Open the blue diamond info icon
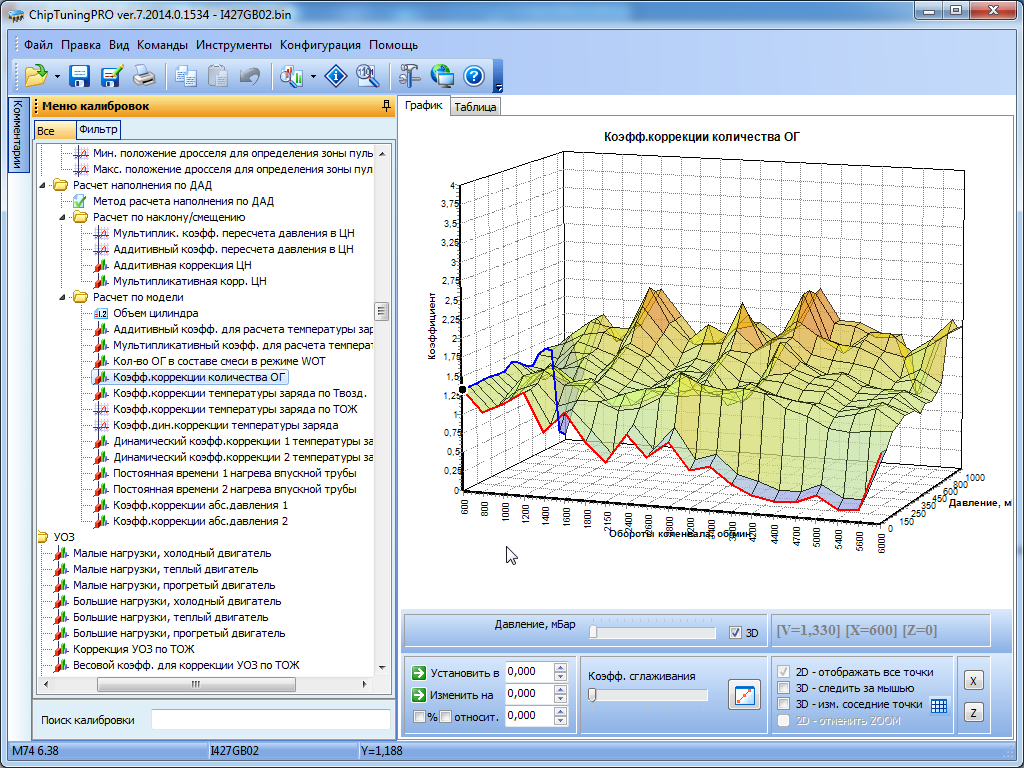1024x768 pixels. [x=338, y=76]
